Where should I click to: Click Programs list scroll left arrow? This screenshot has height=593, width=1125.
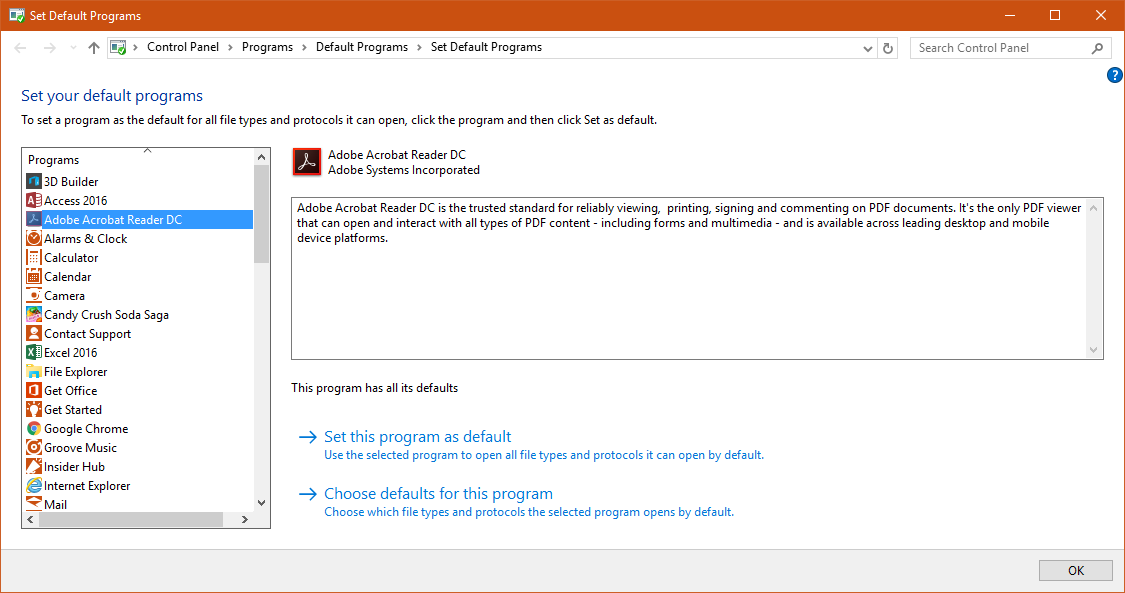click(x=30, y=519)
